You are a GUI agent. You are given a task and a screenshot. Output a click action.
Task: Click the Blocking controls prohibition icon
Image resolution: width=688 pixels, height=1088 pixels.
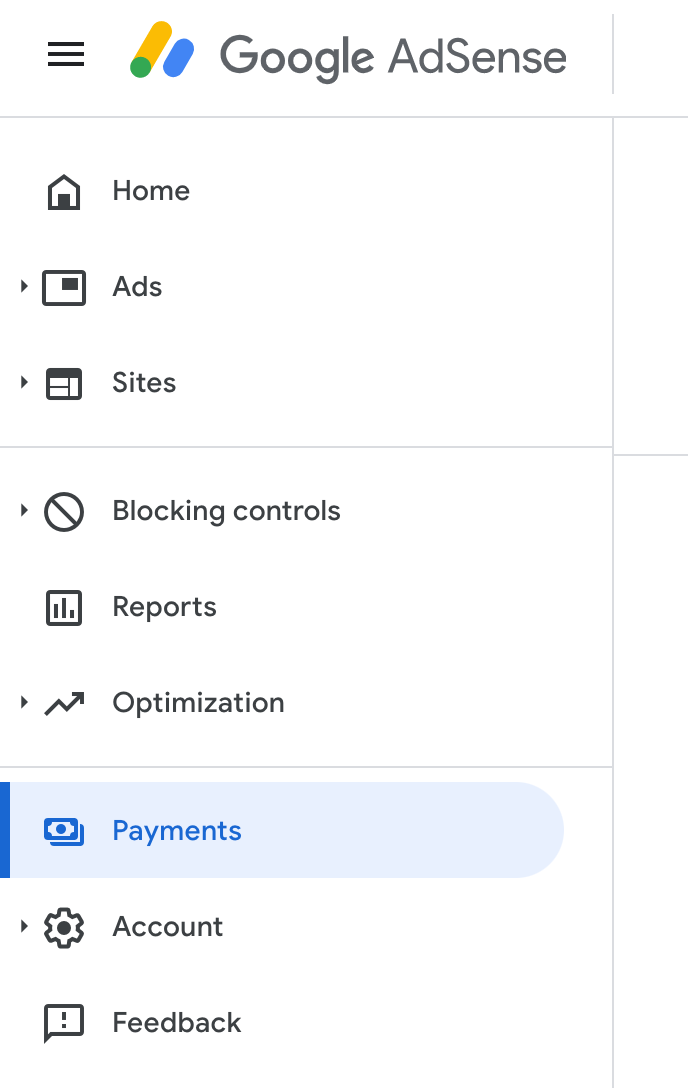coord(64,512)
